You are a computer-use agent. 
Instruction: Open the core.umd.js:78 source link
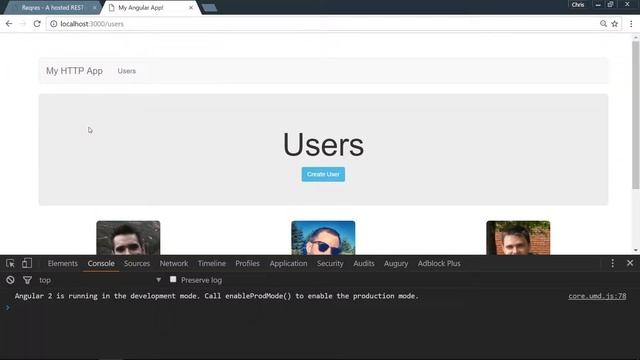coord(597,296)
